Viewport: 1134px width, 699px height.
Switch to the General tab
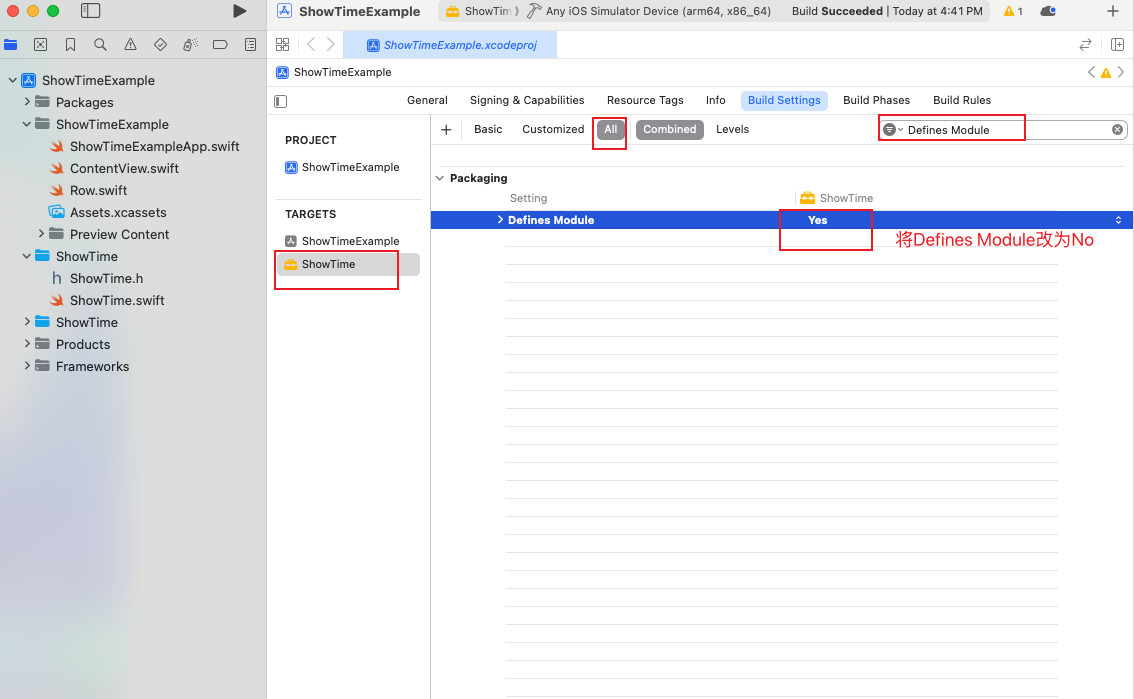click(x=427, y=100)
